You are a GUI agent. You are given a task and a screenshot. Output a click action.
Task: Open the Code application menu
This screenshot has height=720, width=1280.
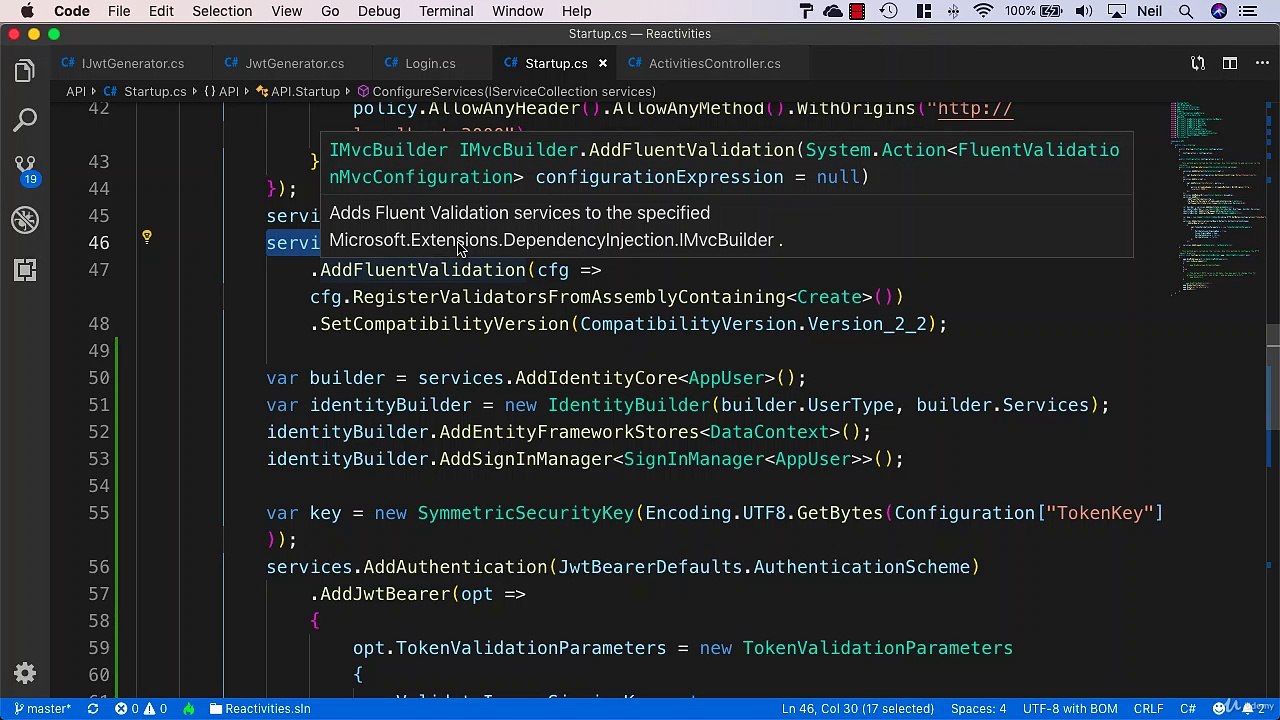[72, 11]
